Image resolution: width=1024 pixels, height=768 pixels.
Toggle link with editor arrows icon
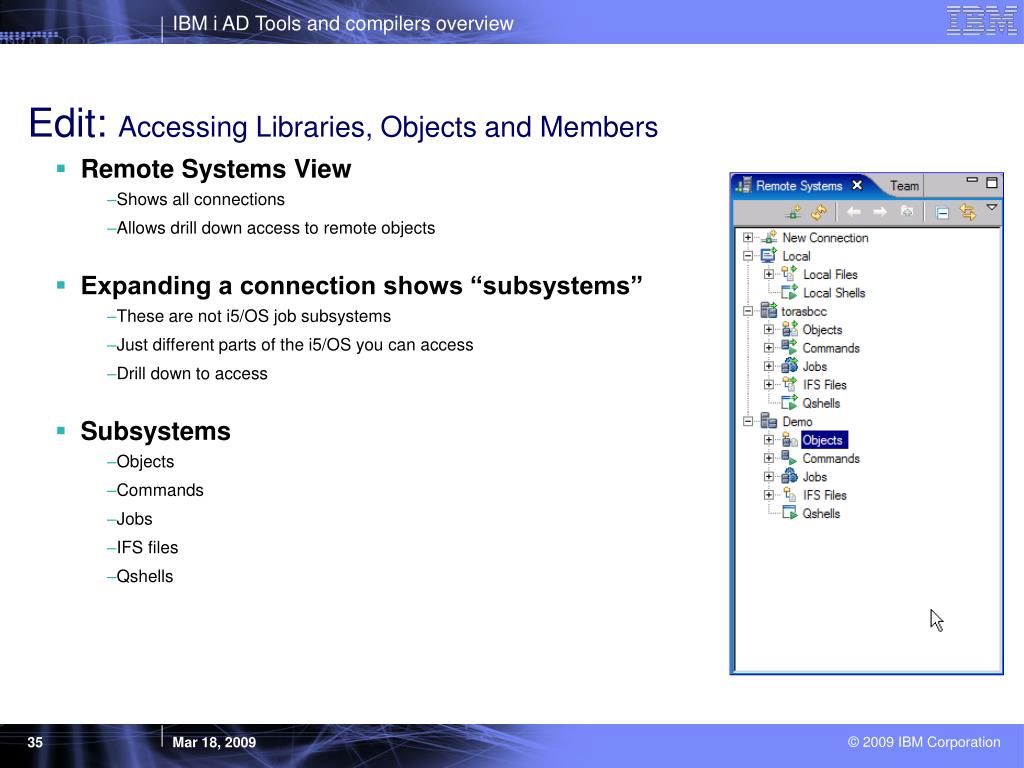(x=967, y=212)
